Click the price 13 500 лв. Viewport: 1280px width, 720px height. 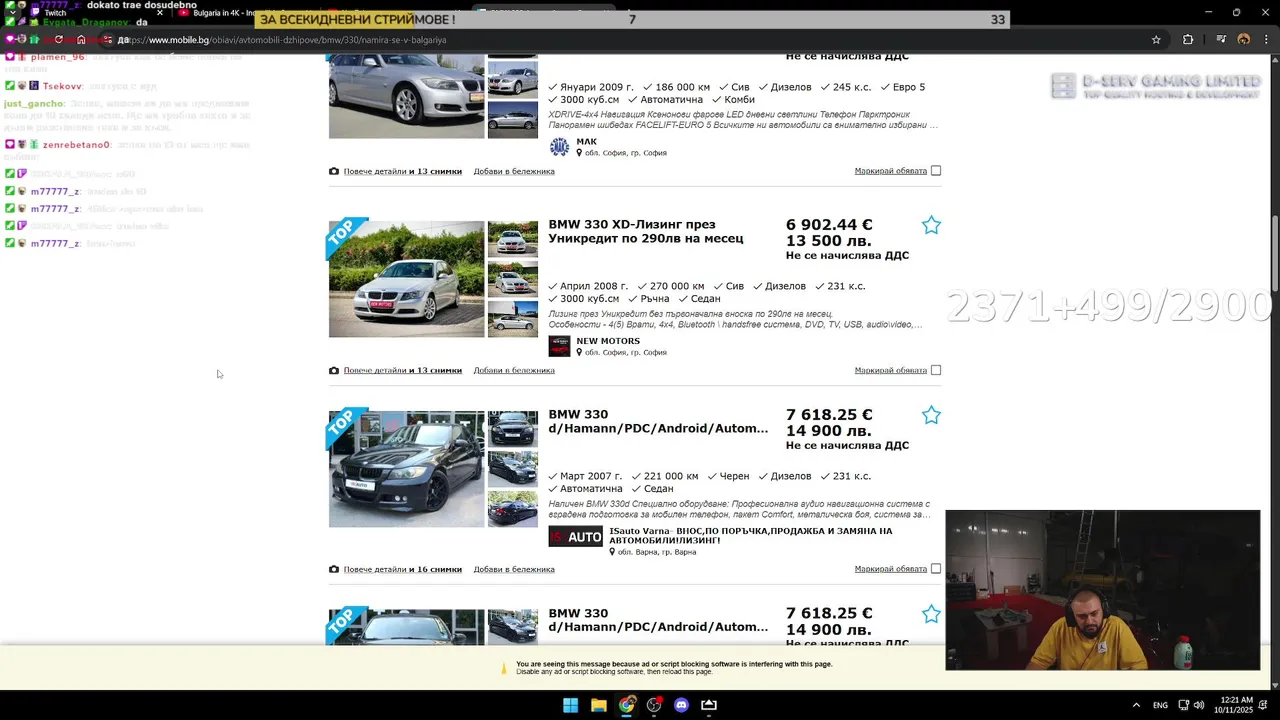tap(828, 241)
